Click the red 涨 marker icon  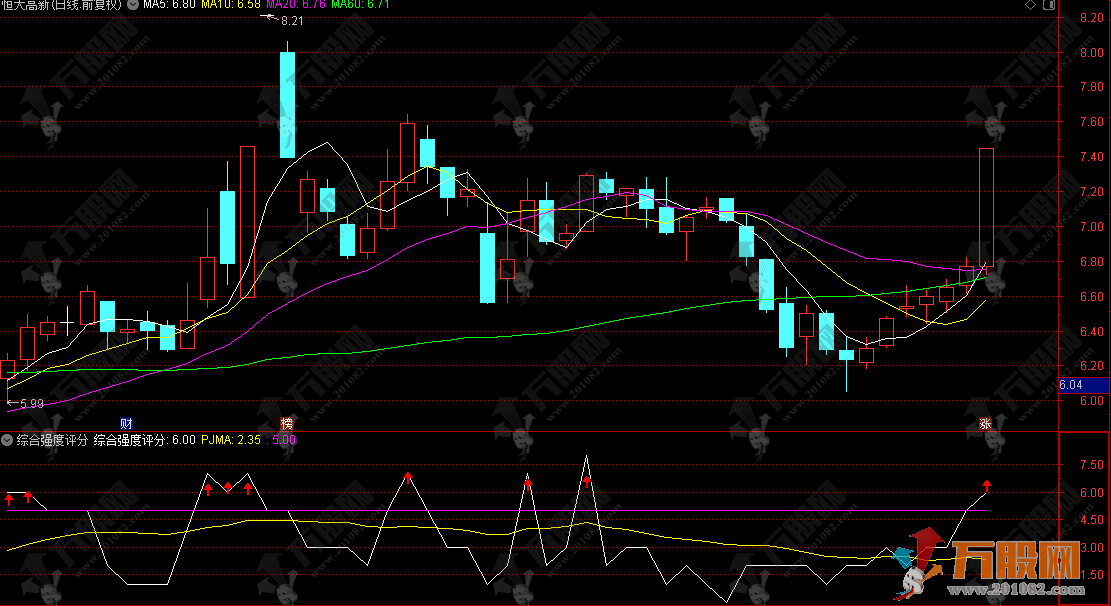coord(986,423)
